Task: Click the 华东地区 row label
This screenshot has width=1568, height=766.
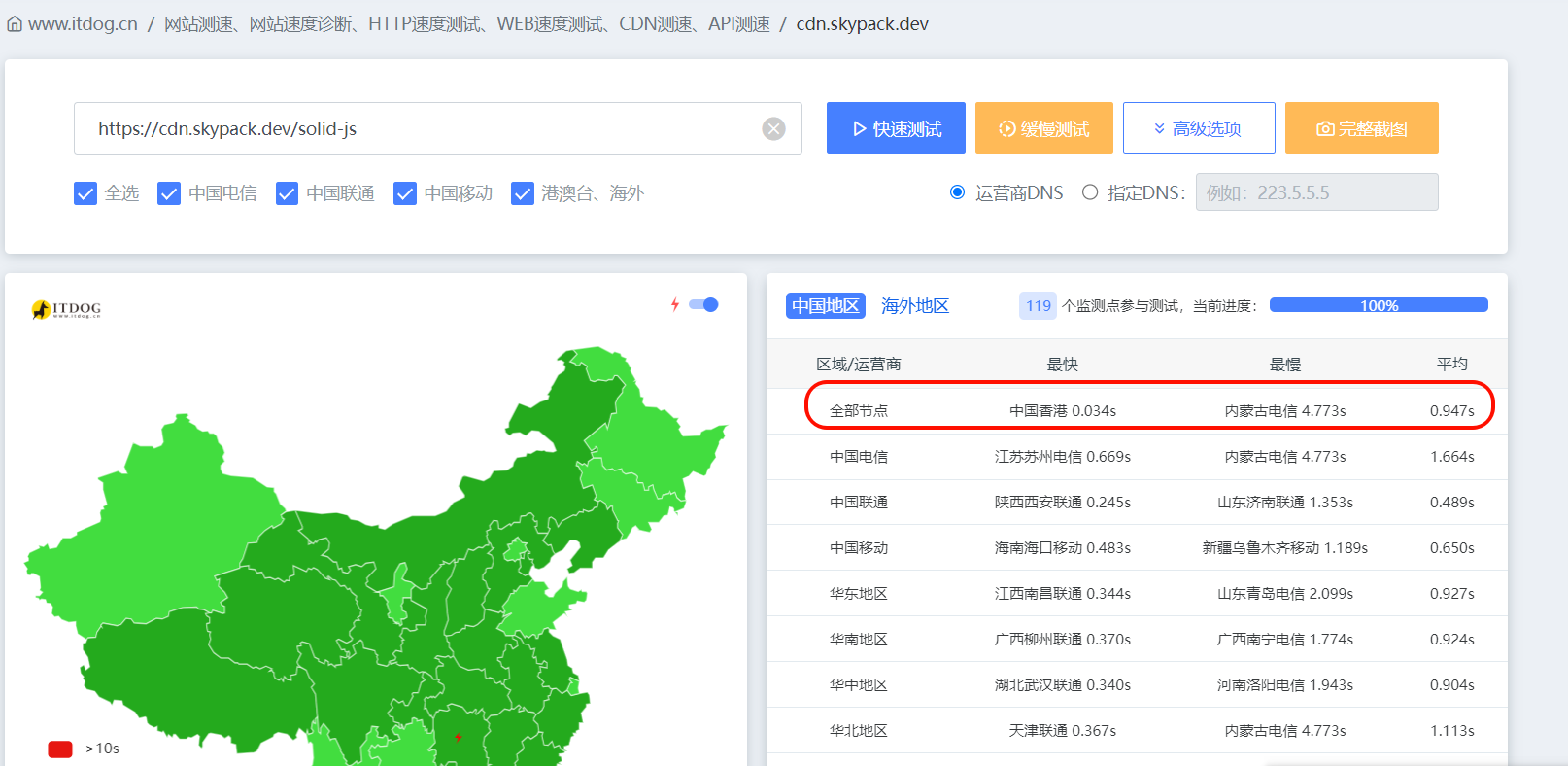Action: 859,593
